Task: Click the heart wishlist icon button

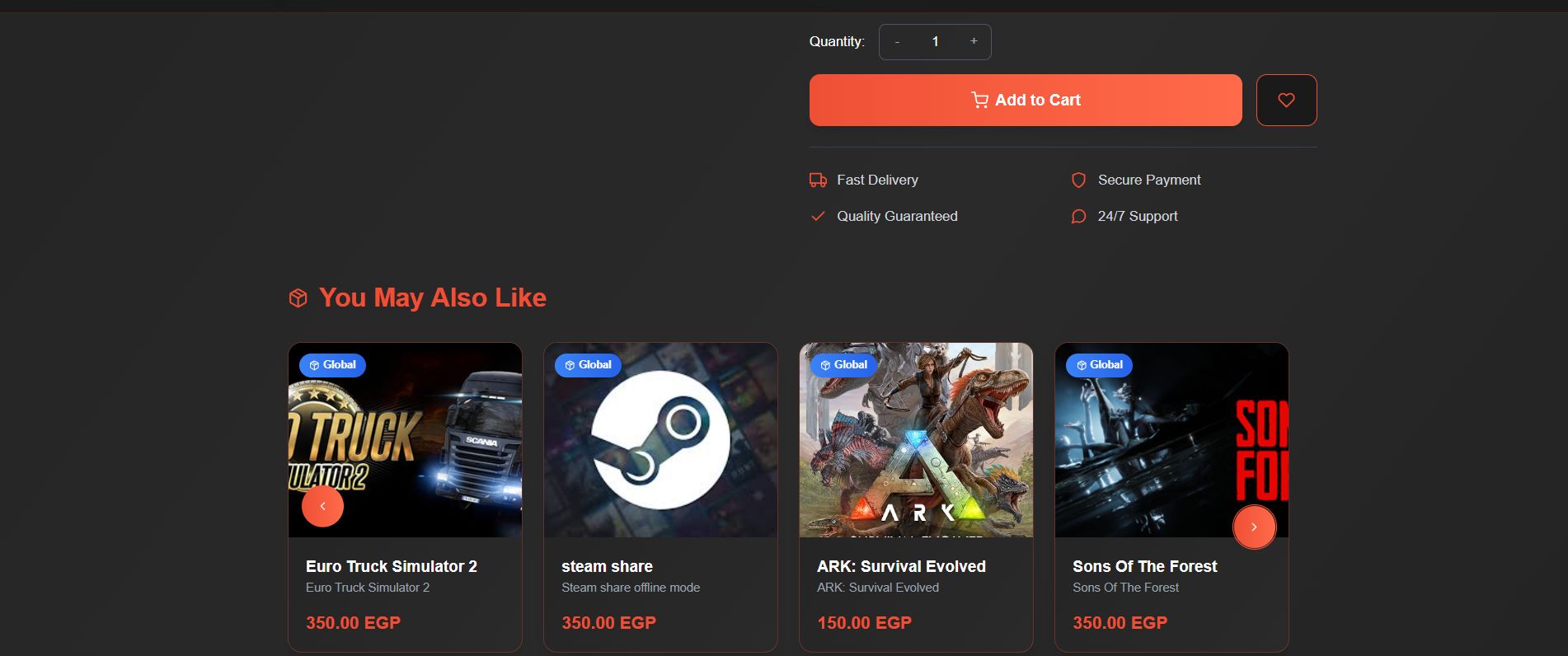Action: point(1286,100)
